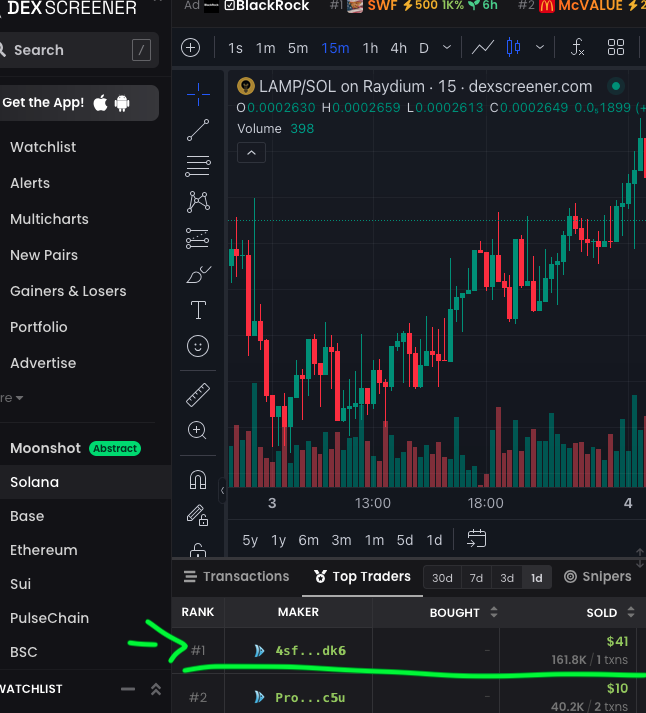Click the Search input field
Viewport: 646px width, 713px height.
(x=77, y=50)
